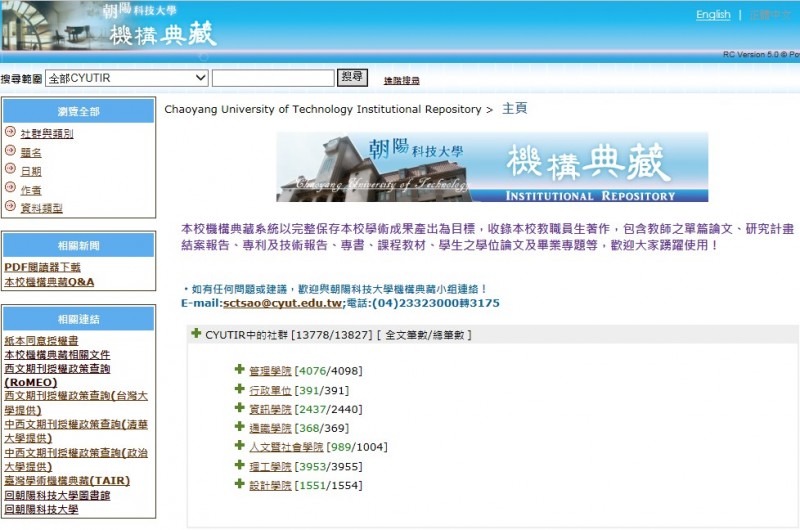Open the 理工學院 community link
This screenshot has height=530, width=800.
point(270,467)
